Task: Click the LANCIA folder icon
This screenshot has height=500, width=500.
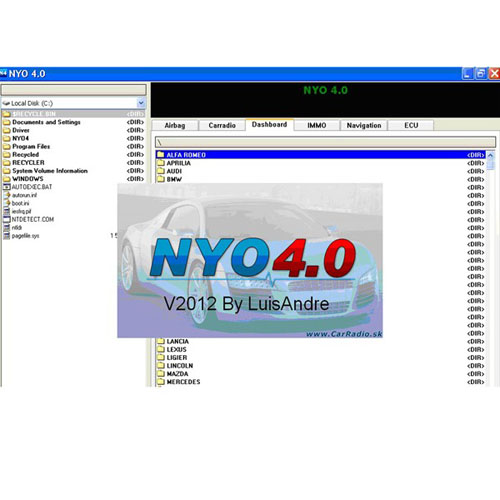Action: 161,341
